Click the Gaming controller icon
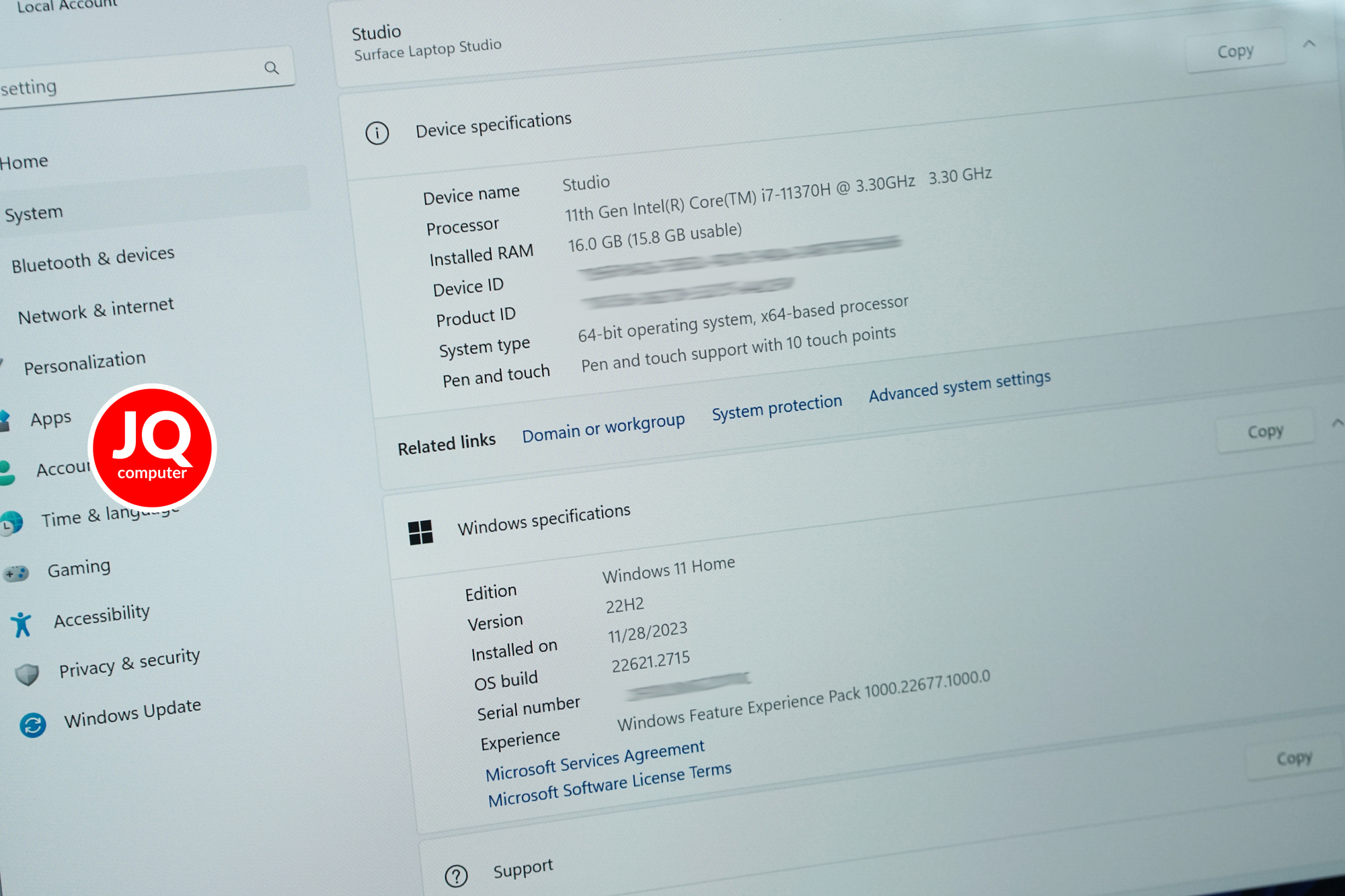Image resolution: width=1345 pixels, height=896 pixels. (16, 573)
